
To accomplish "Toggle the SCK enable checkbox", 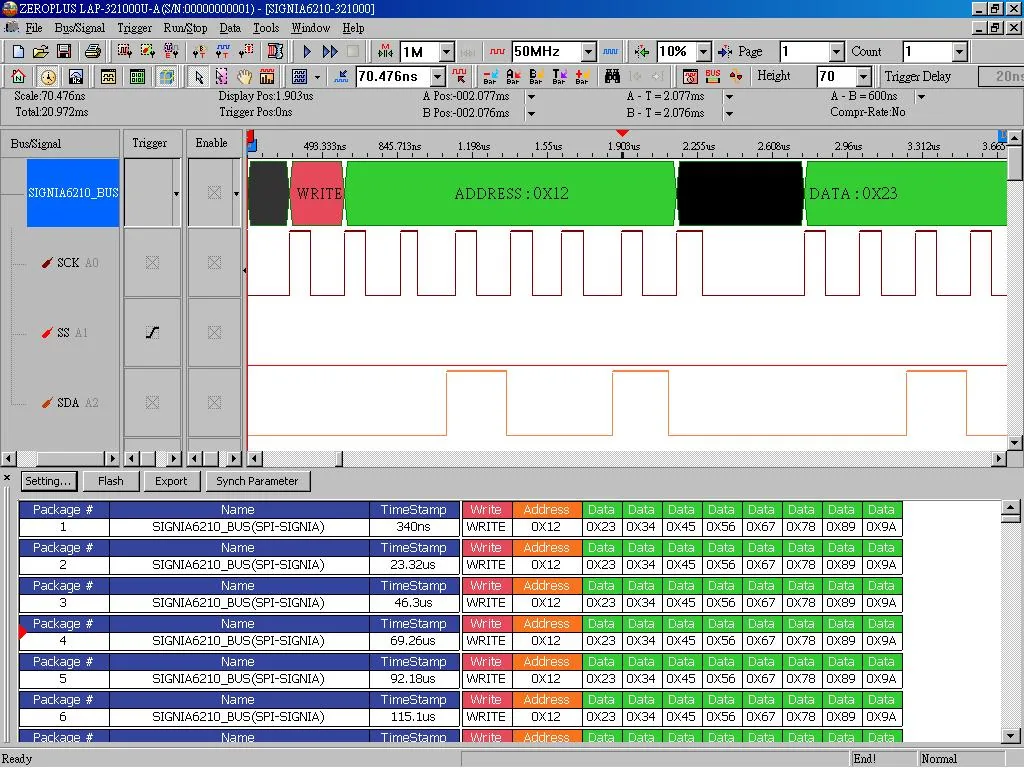I will pyautogui.click(x=214, y=263).
